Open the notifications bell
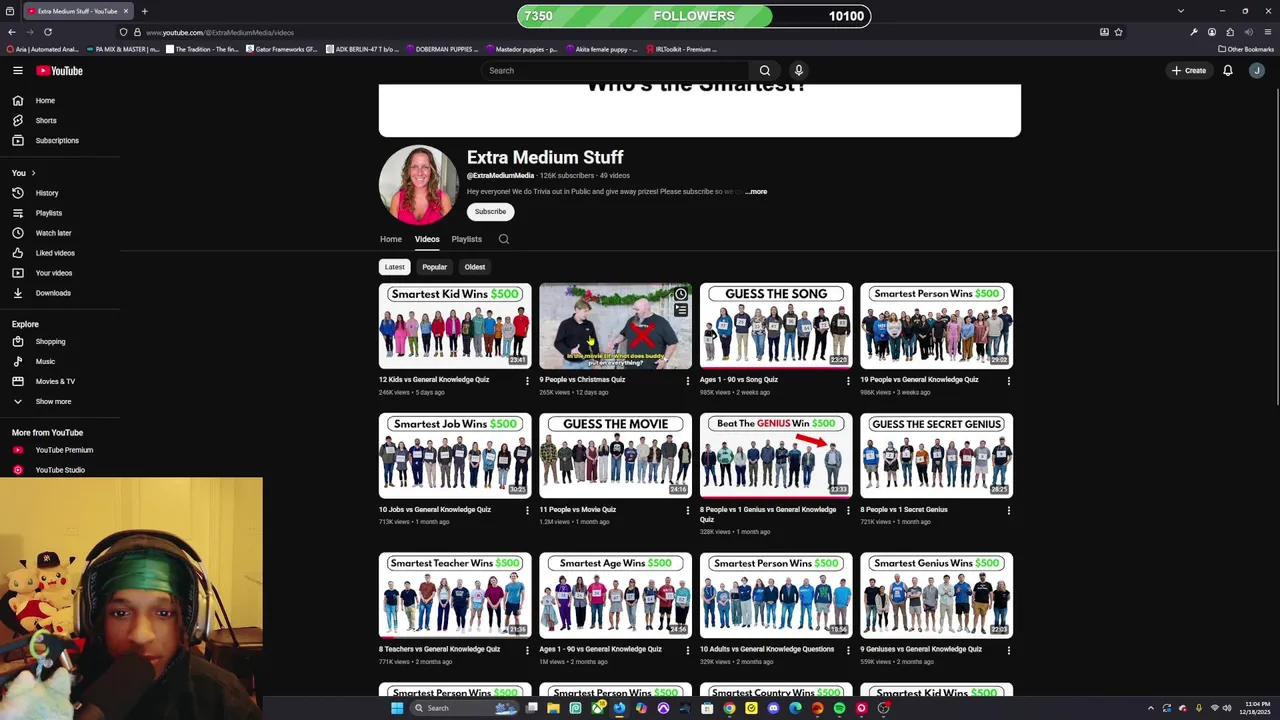Image resolution: width=1280 pixels, height=720 pixels. pos(1227,70)
